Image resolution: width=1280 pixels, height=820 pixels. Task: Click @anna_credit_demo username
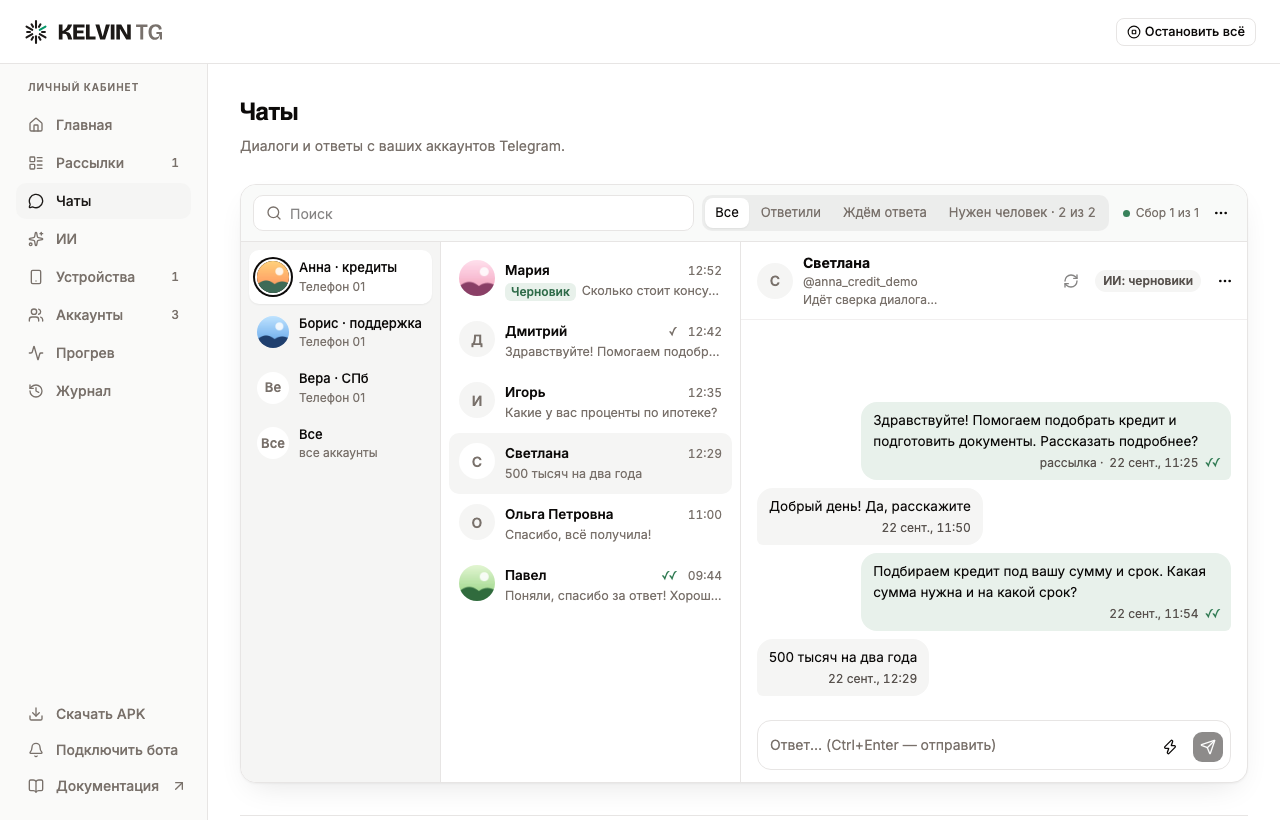coord(860,282)
